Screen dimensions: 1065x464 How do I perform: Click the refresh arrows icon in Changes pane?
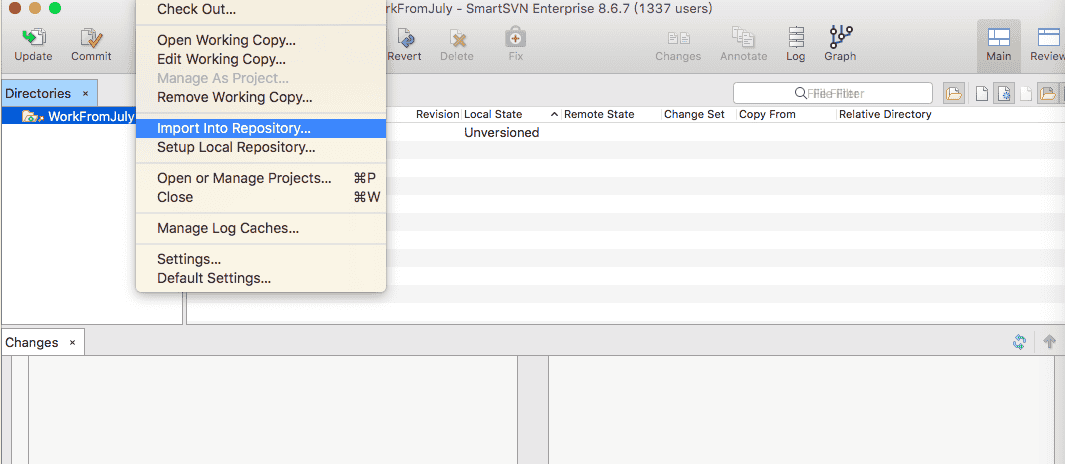point(1019,342)
